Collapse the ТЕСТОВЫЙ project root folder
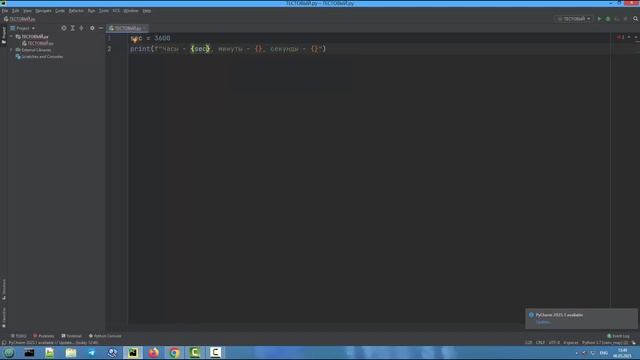640x360 pixels. (11, 36)
